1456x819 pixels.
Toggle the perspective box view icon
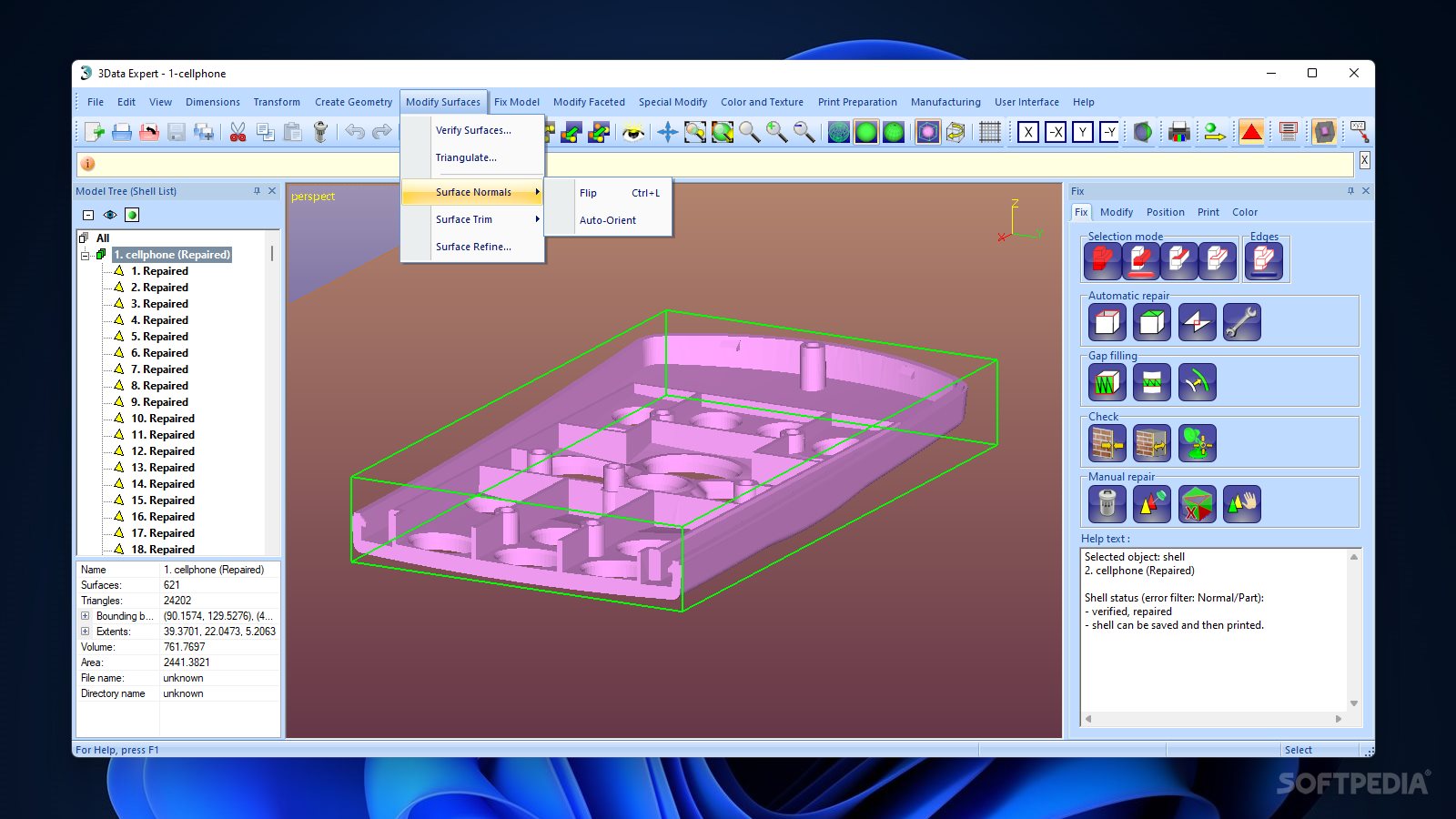point(928,133)
